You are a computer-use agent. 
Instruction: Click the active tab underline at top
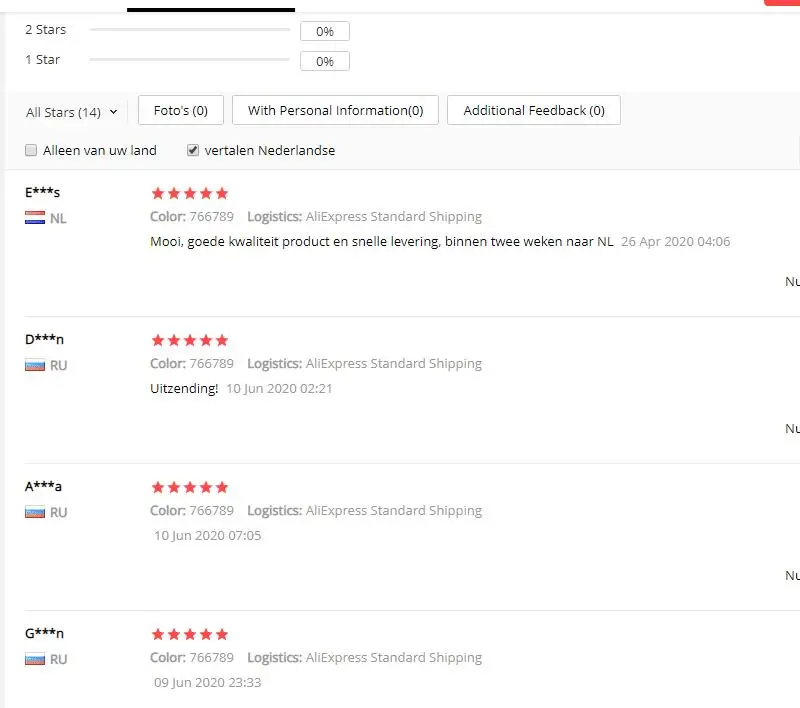211,10
